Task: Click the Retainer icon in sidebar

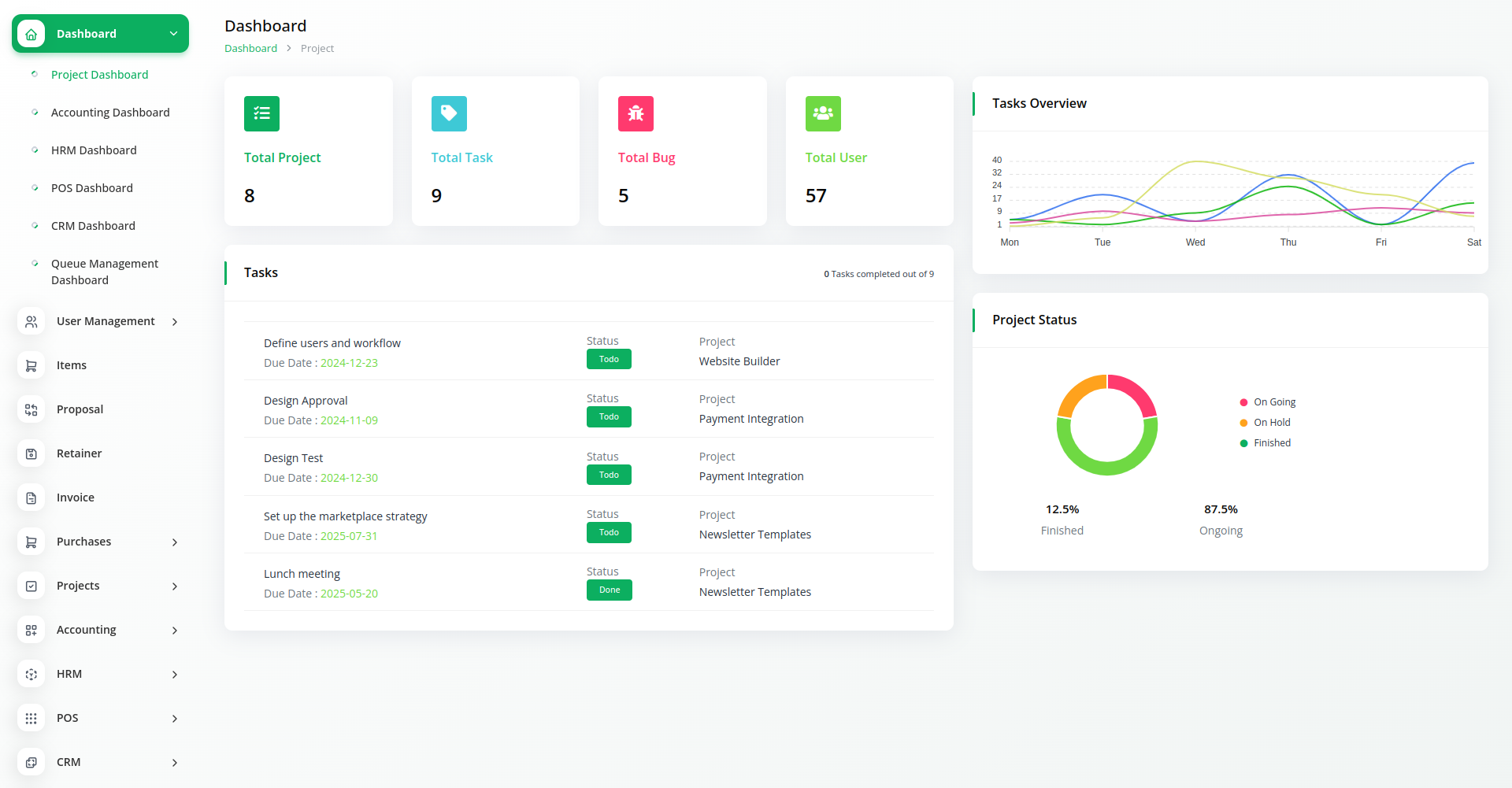Action: 31,453
